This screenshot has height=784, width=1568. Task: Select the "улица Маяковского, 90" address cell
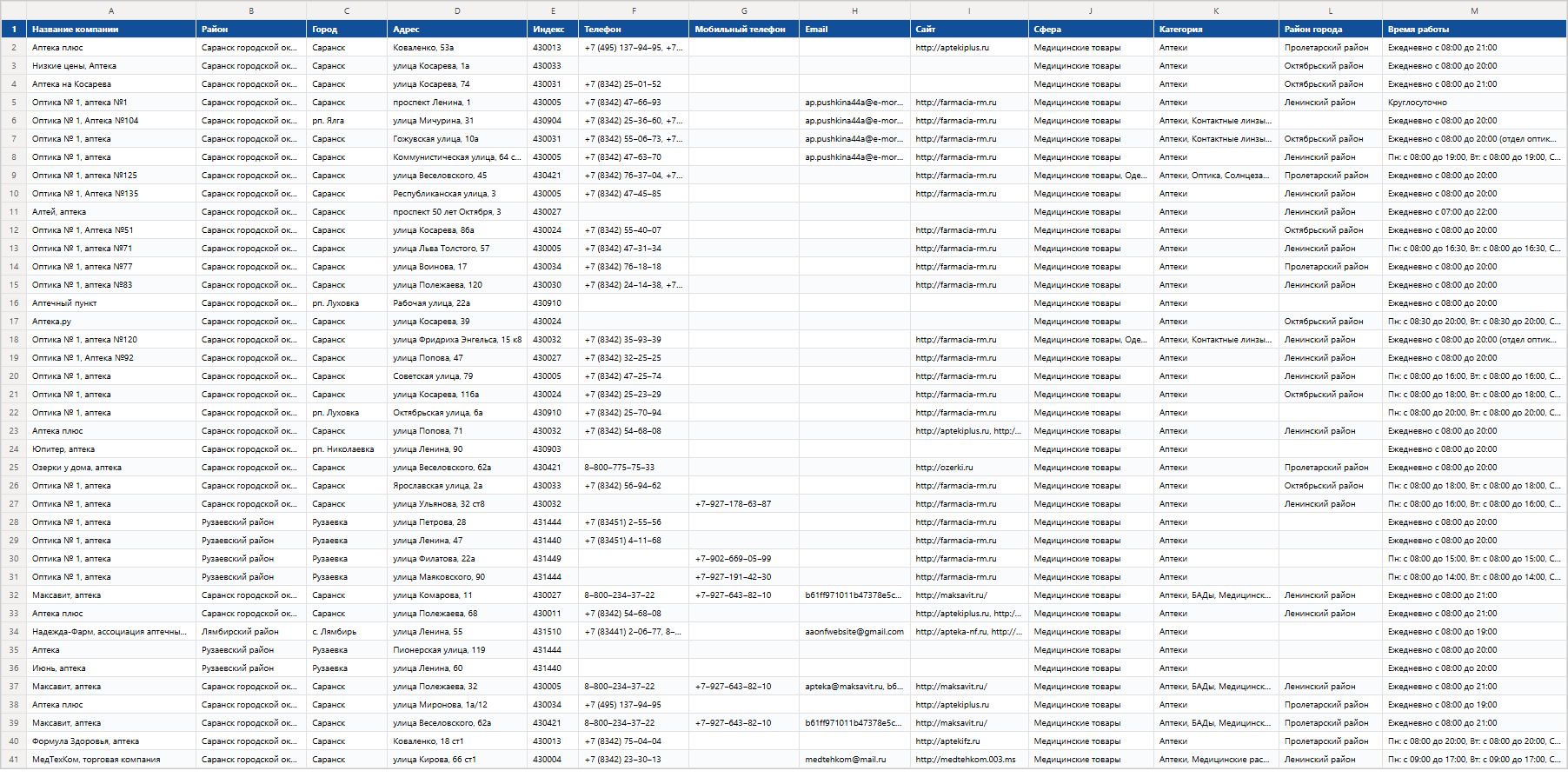point(457,576)
